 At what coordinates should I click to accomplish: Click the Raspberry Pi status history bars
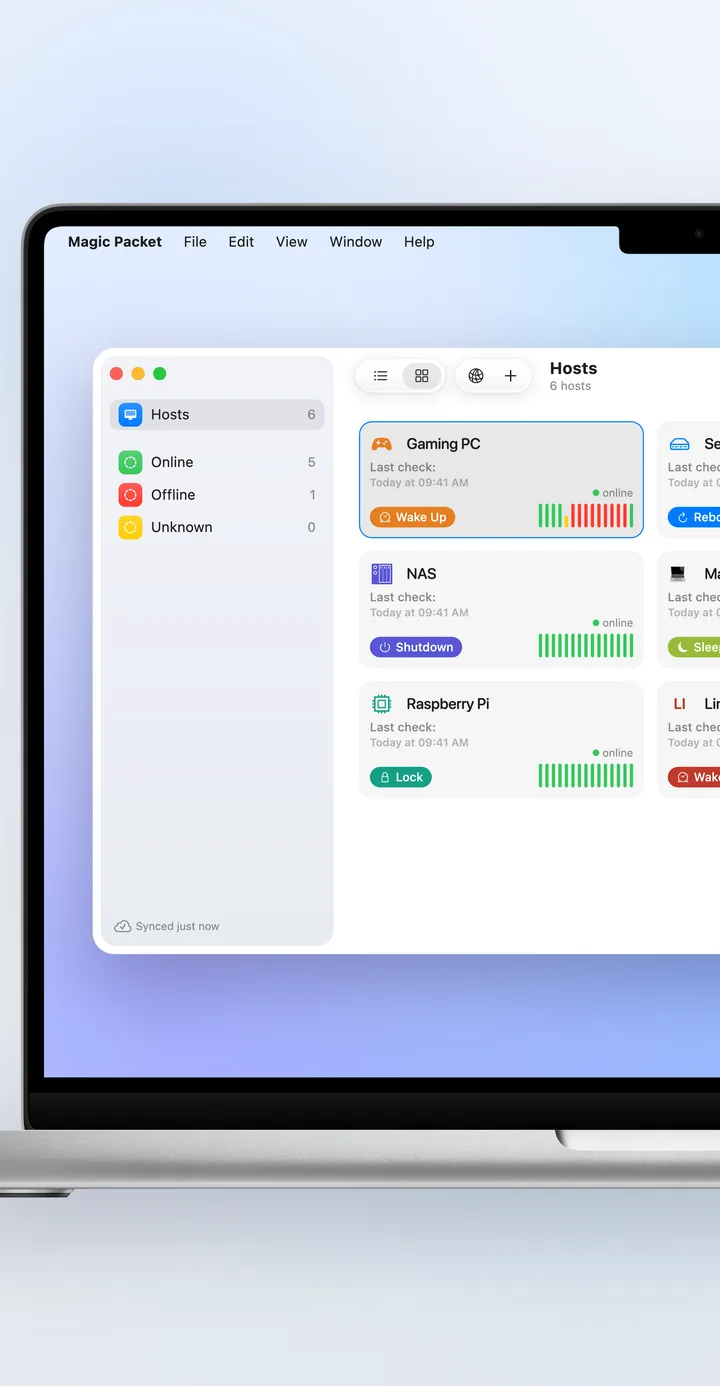click(586, 776)
